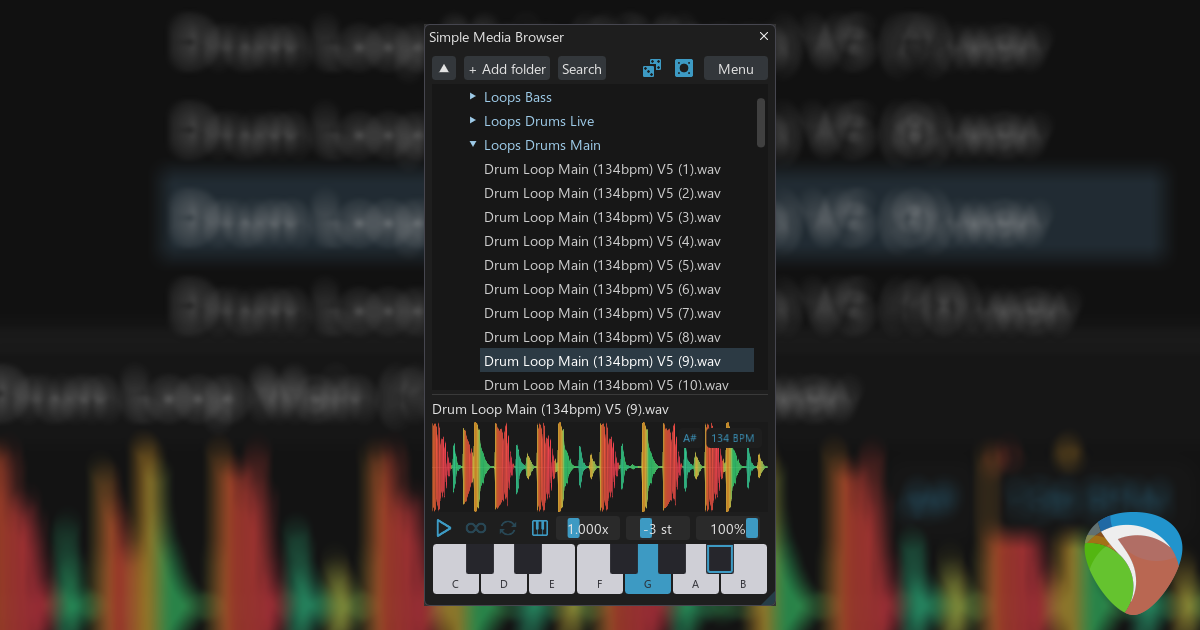
Task: Toggle the piano keyboard display icon
Action: pos(540,528)
